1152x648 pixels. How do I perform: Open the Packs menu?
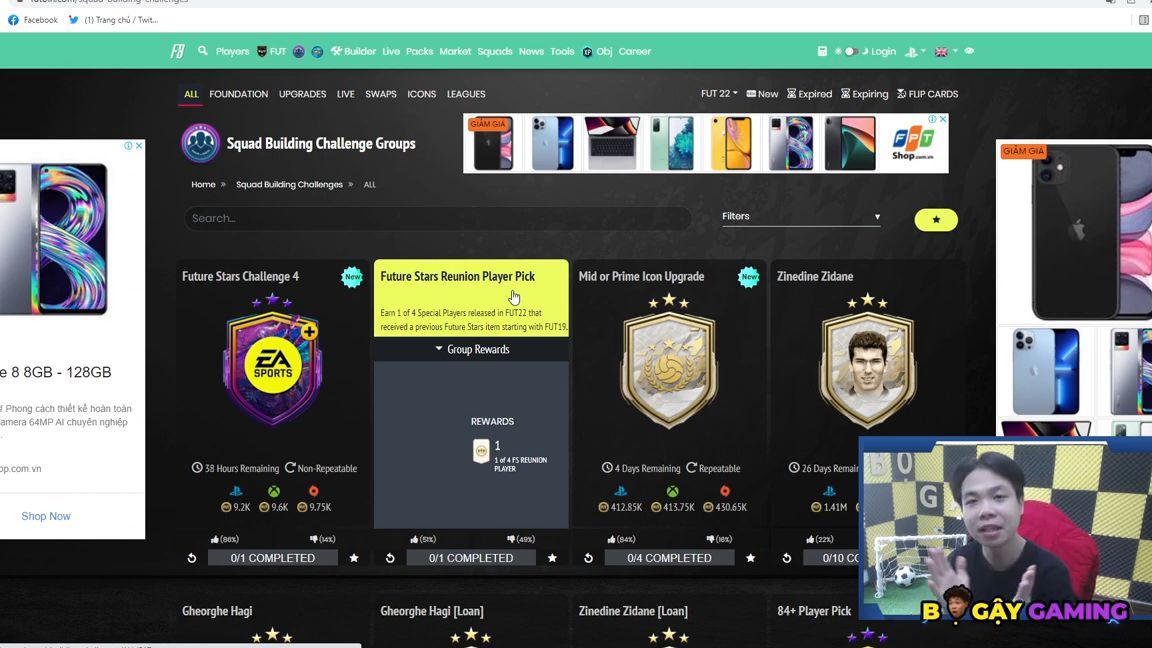pyautogui.click(x=420, y=51)
